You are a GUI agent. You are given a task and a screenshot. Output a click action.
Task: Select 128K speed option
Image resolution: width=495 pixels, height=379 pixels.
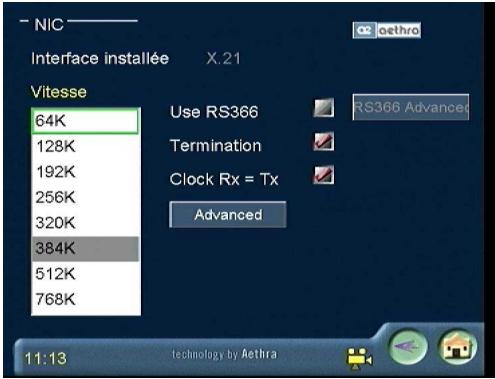85,146
